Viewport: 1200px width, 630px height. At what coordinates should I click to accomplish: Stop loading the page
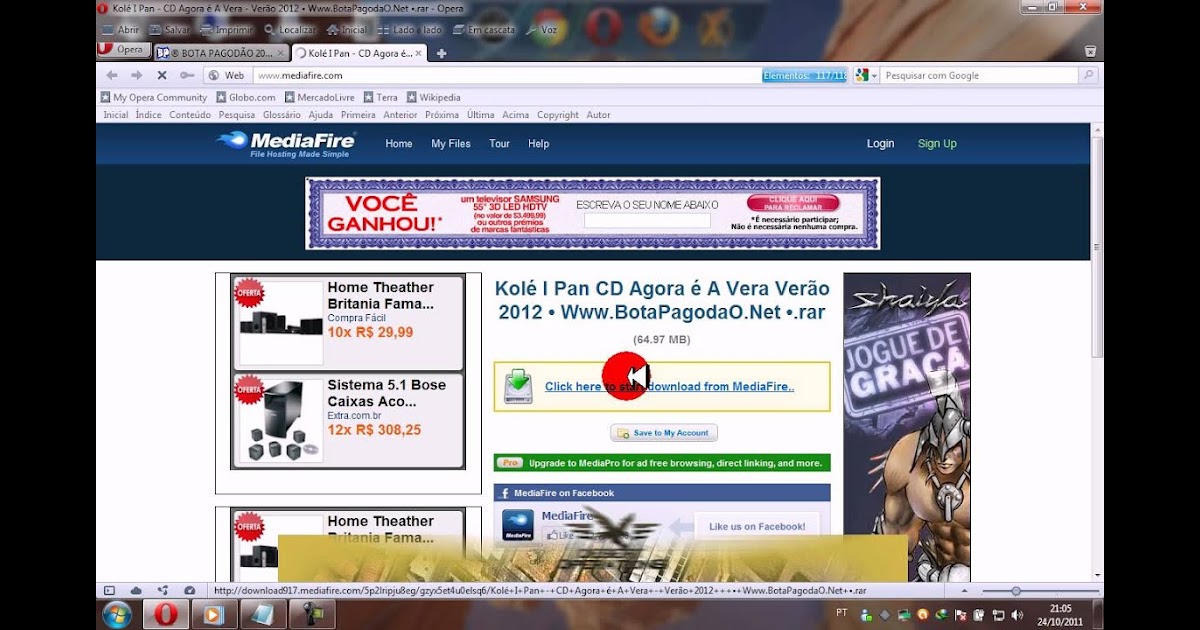pyautogui.click(x=162, y=75)
